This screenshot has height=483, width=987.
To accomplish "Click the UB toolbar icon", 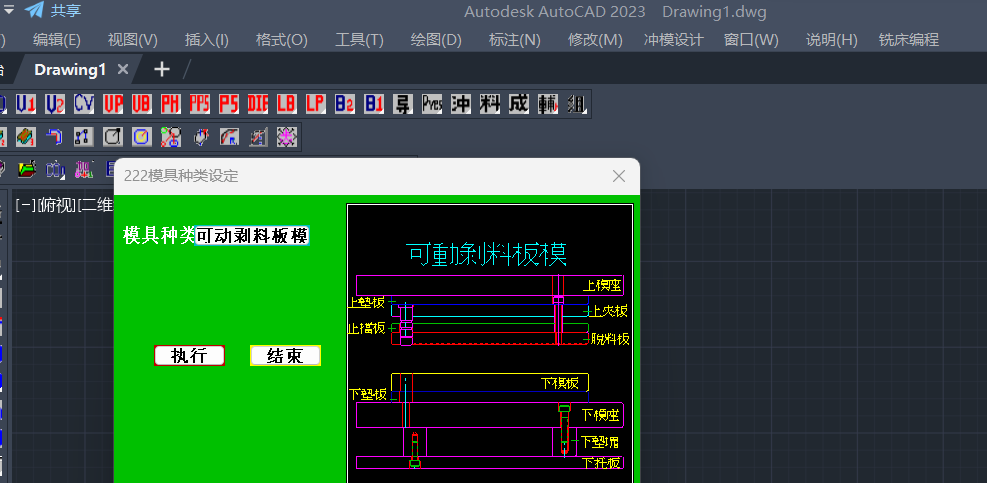I will 142,103.
